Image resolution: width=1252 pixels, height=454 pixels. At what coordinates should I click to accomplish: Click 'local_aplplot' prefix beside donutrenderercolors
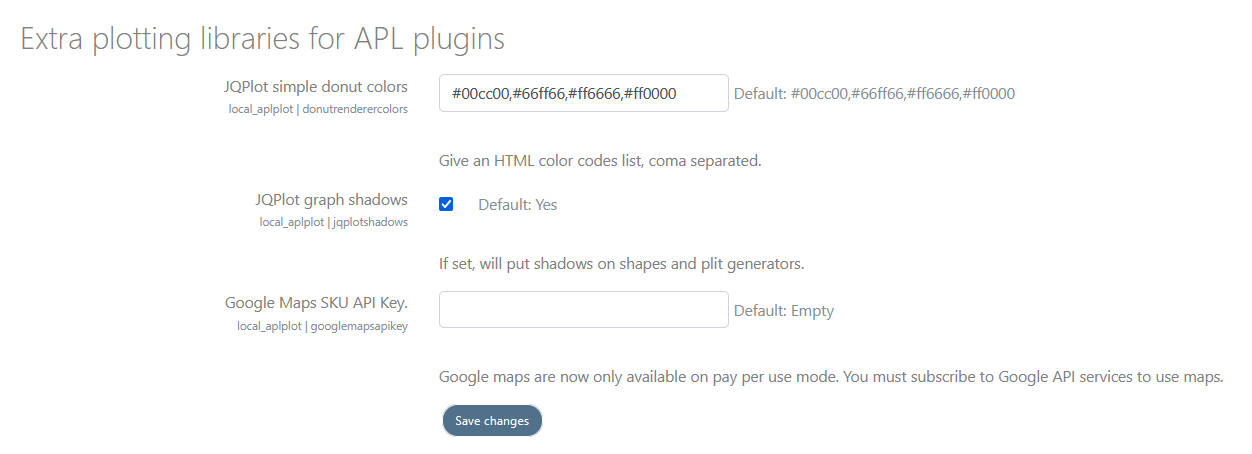tap(260, 109)
